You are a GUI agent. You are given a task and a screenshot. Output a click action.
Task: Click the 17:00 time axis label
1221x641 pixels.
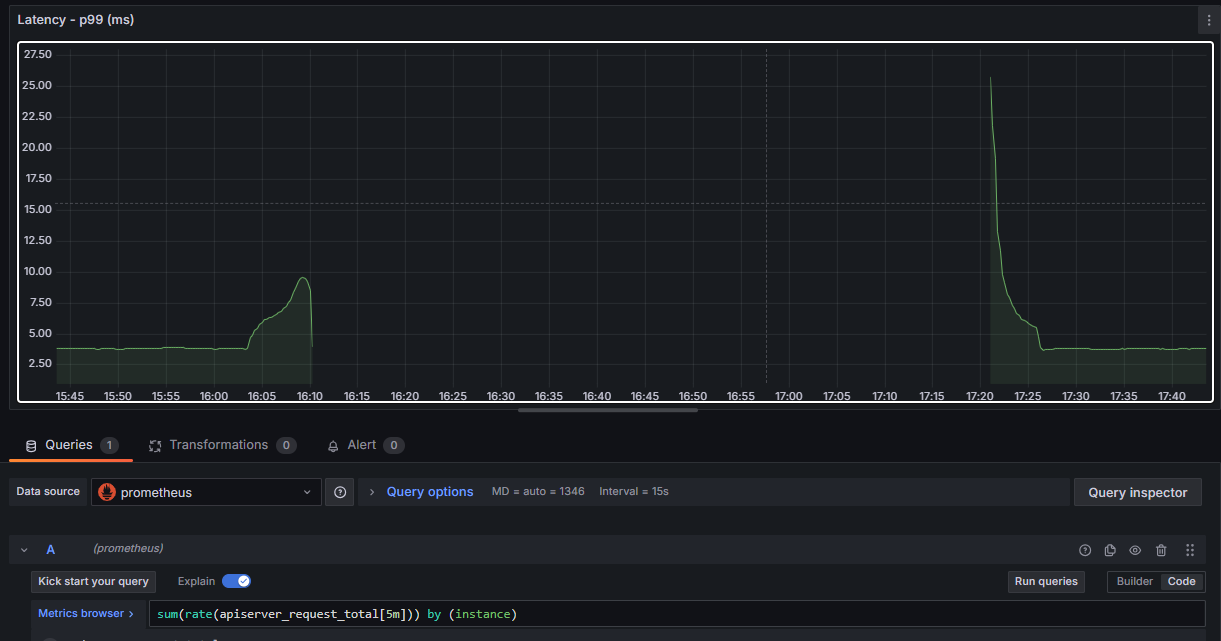coord(789,396)
